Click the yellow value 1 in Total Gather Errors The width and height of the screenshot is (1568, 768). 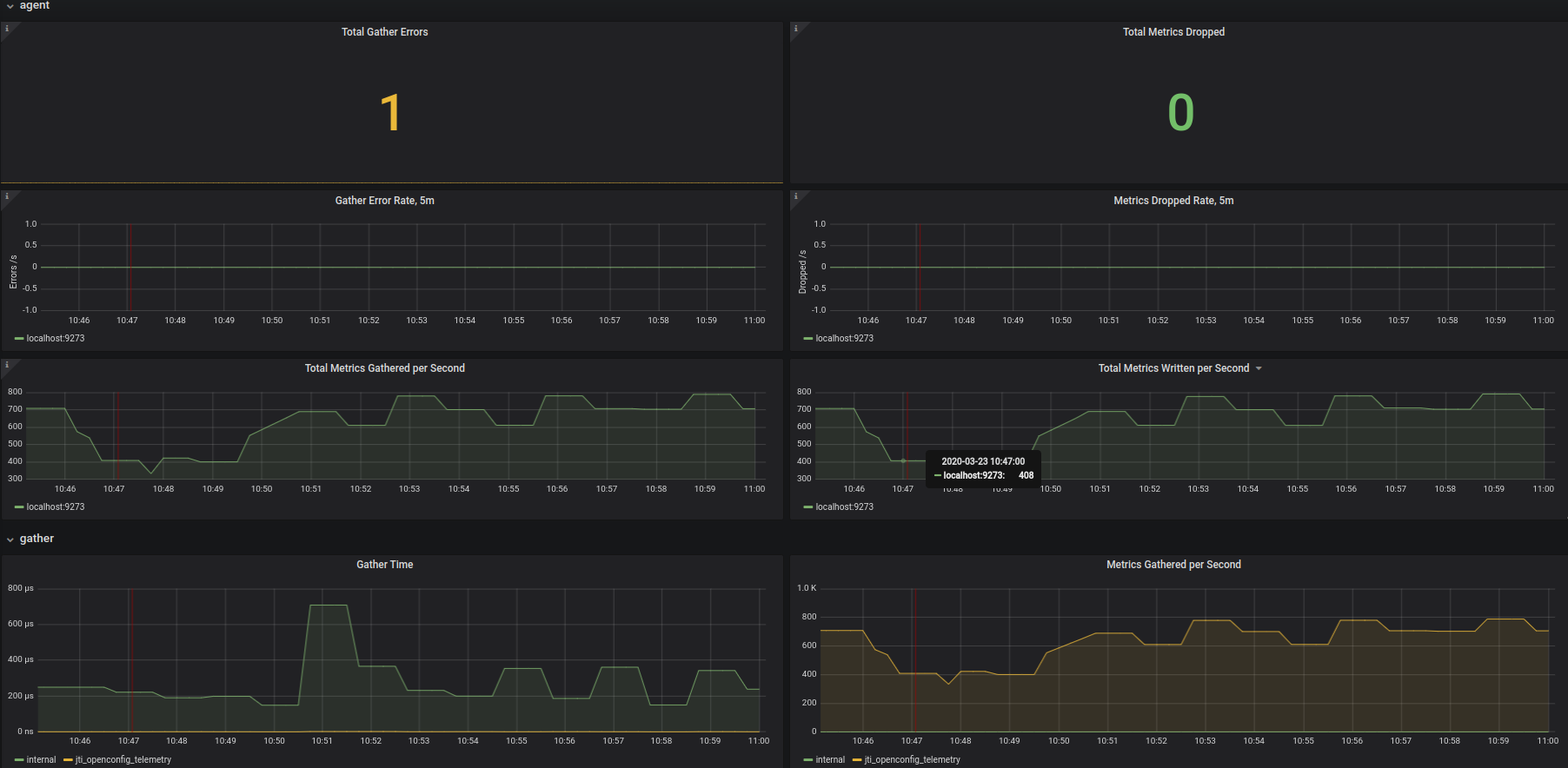point(390,113)
